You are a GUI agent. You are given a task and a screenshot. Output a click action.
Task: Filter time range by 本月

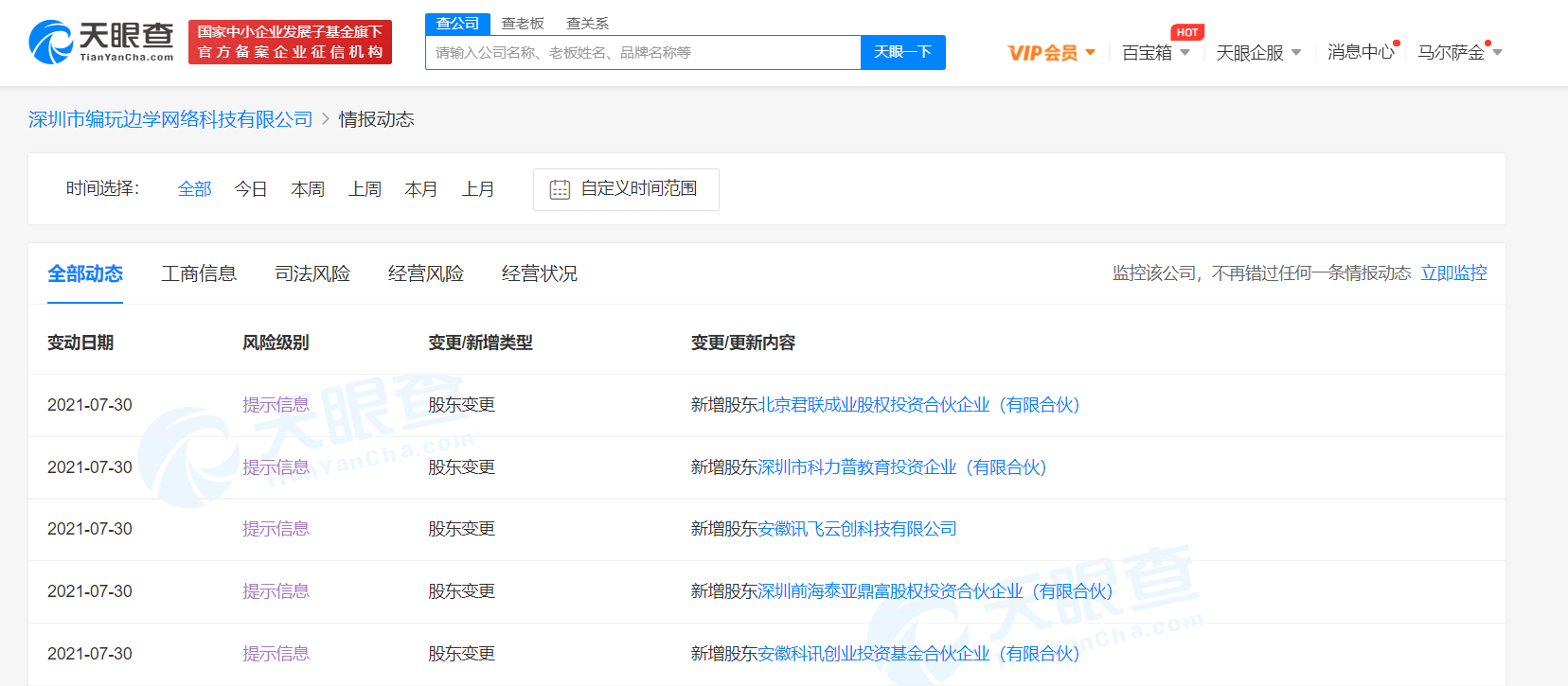click(x=421, y=189)
